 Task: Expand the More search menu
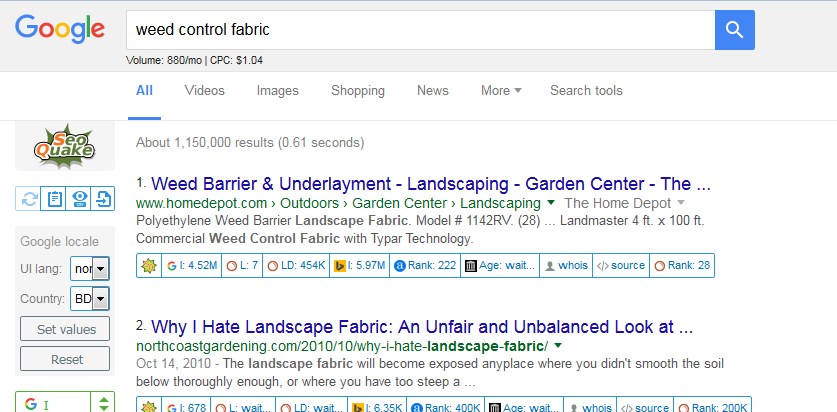click(x=501, y=91)
